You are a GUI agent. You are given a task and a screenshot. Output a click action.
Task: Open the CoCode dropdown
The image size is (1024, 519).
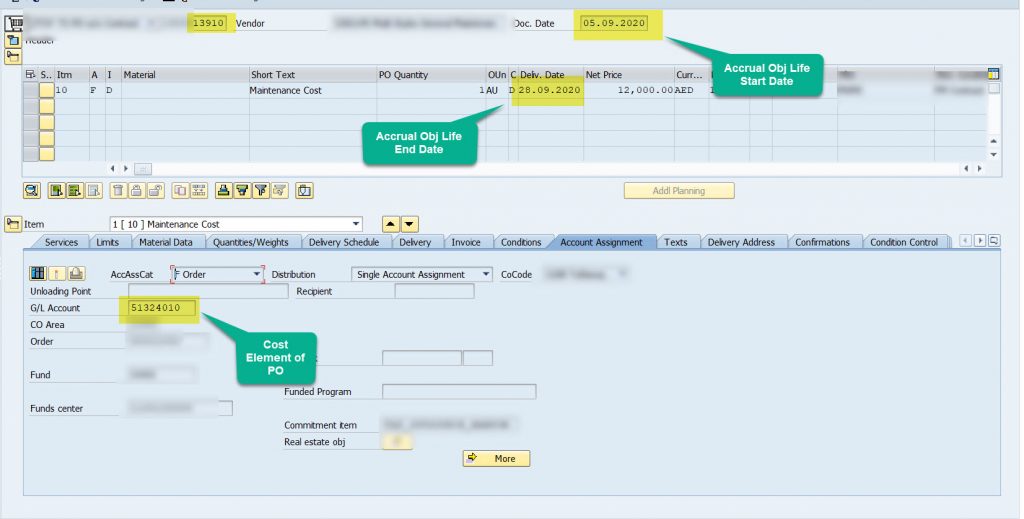[622, 275]
